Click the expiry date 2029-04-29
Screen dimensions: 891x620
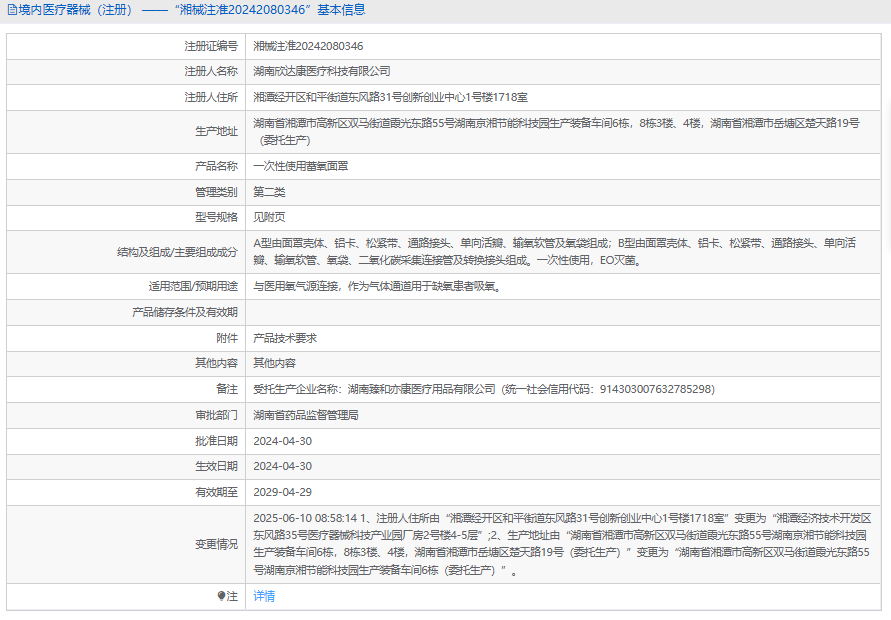283,492
